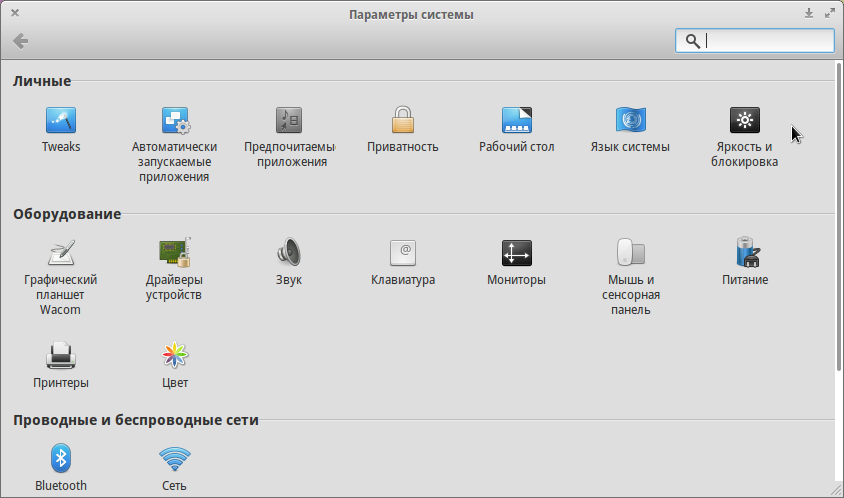844x498 pixels.
Task: Open Рабочий стол settings
Action: pos(516,121)
